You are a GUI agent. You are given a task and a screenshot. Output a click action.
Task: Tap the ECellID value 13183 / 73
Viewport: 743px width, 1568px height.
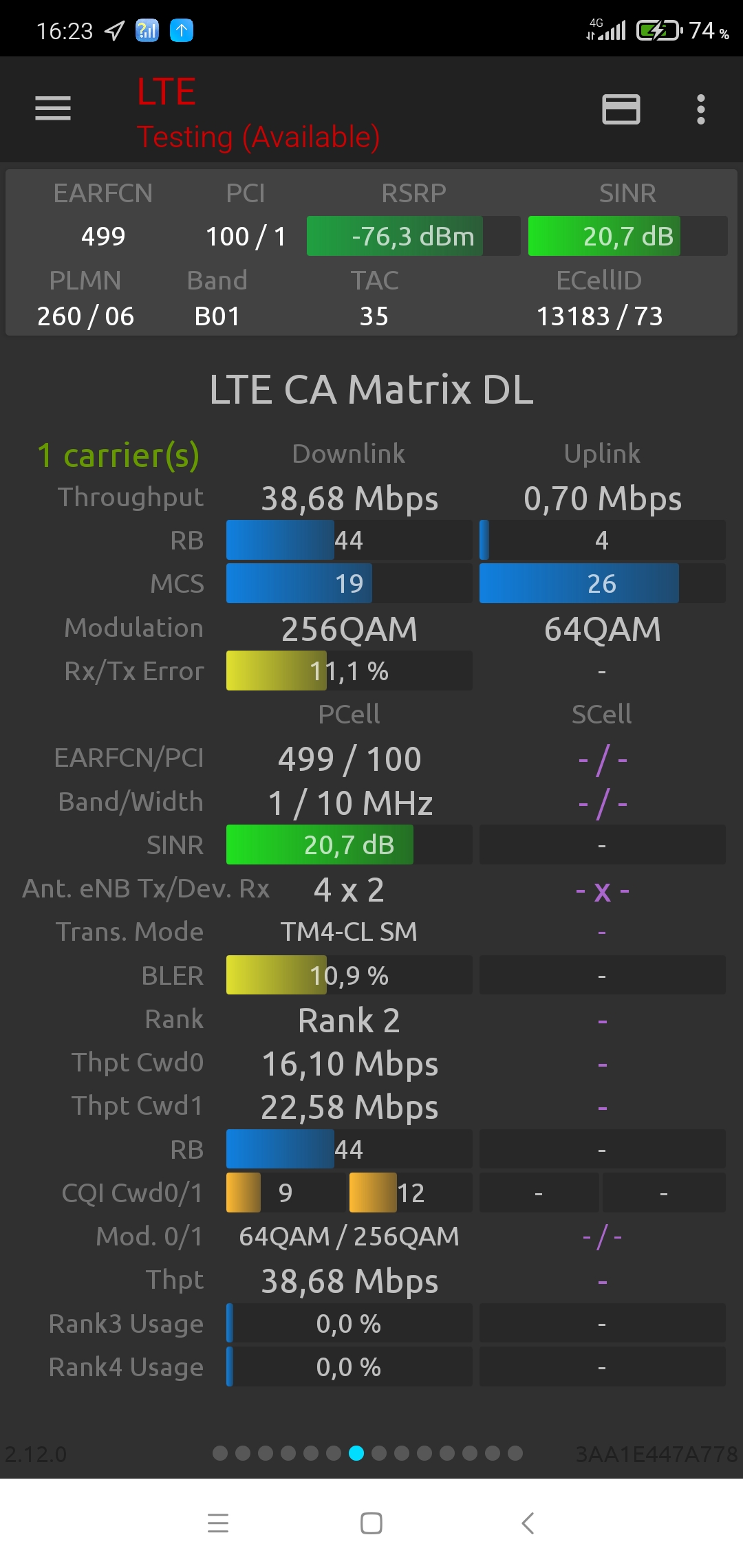click(x=599, y=316)
